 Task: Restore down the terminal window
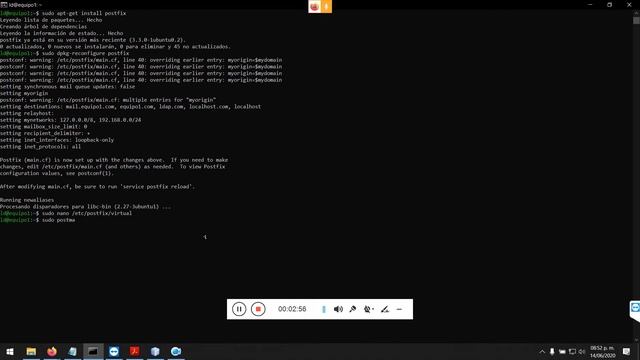pyautogui.click(x=609, y=4)
